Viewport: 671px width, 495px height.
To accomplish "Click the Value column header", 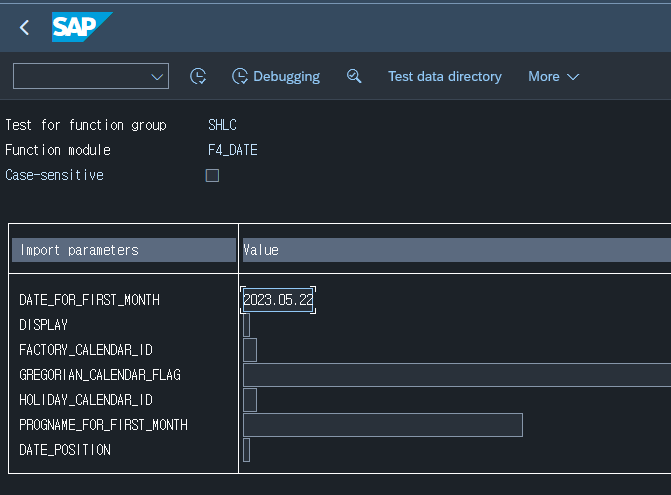I will 457,250.
